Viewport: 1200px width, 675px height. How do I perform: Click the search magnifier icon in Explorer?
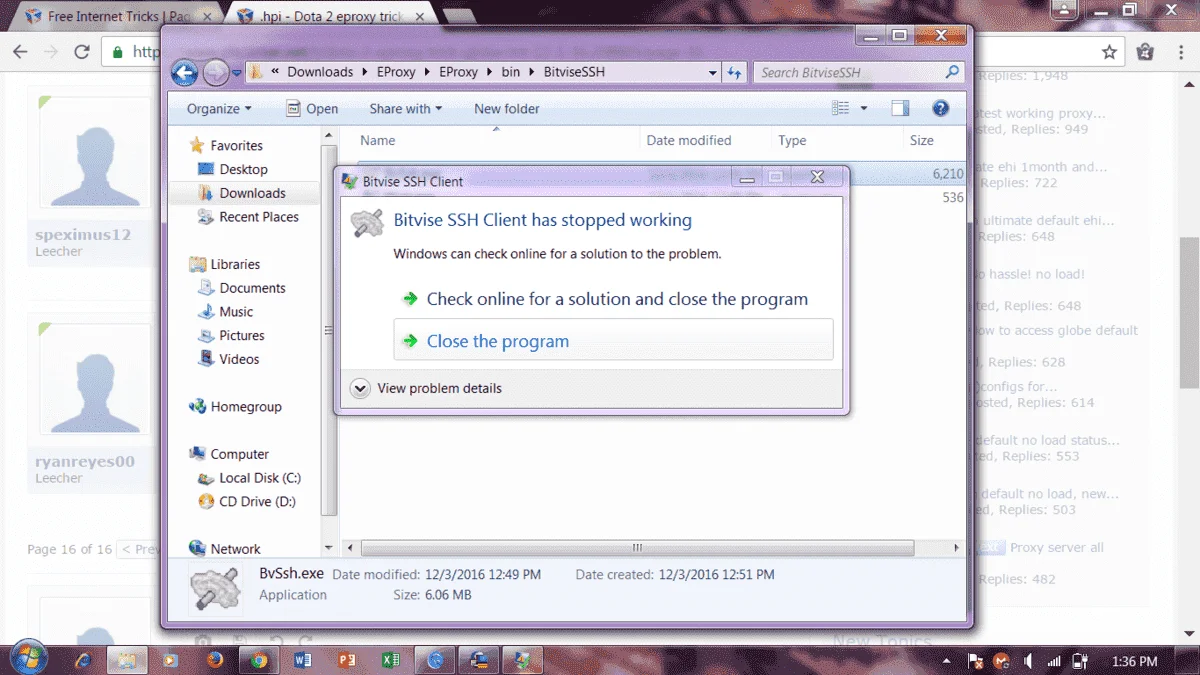(952, 72)
